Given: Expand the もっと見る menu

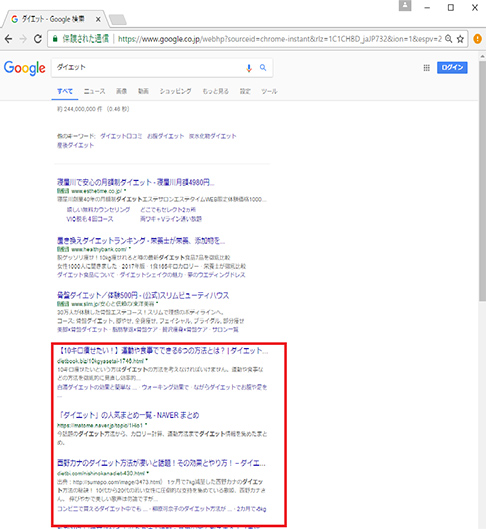Looking at the screenshot, I should (x=216, y=91).
